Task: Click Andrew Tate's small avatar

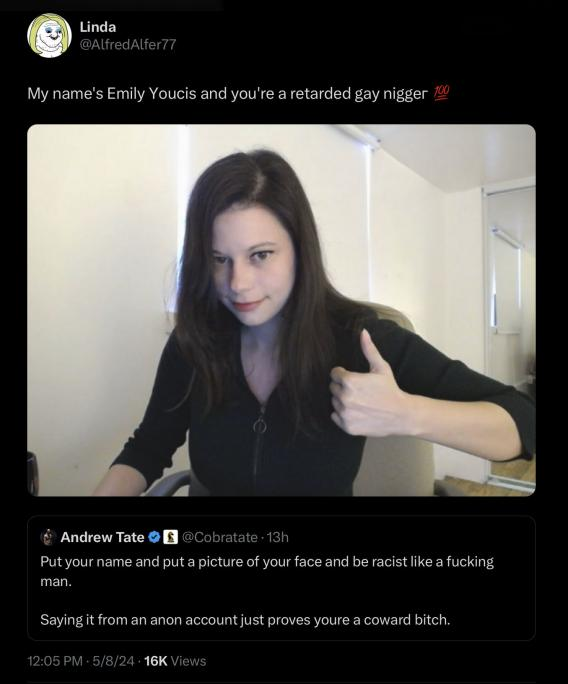Action: (48, 537)
